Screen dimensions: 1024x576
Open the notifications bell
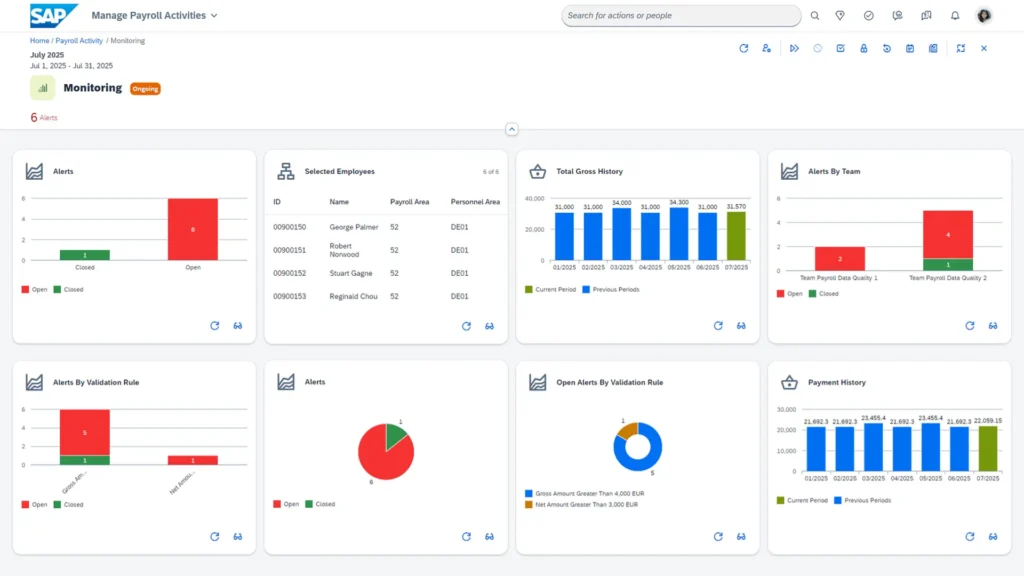point(955,16)
